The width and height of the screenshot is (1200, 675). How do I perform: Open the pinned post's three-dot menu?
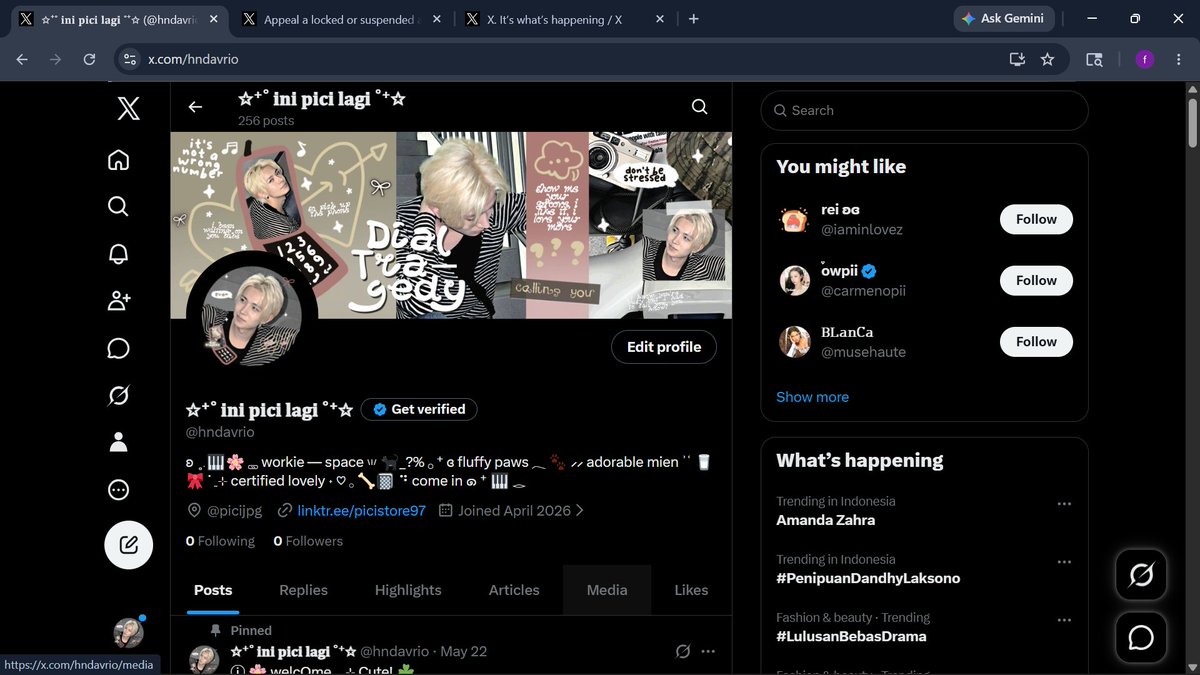[x=708, y=651]
